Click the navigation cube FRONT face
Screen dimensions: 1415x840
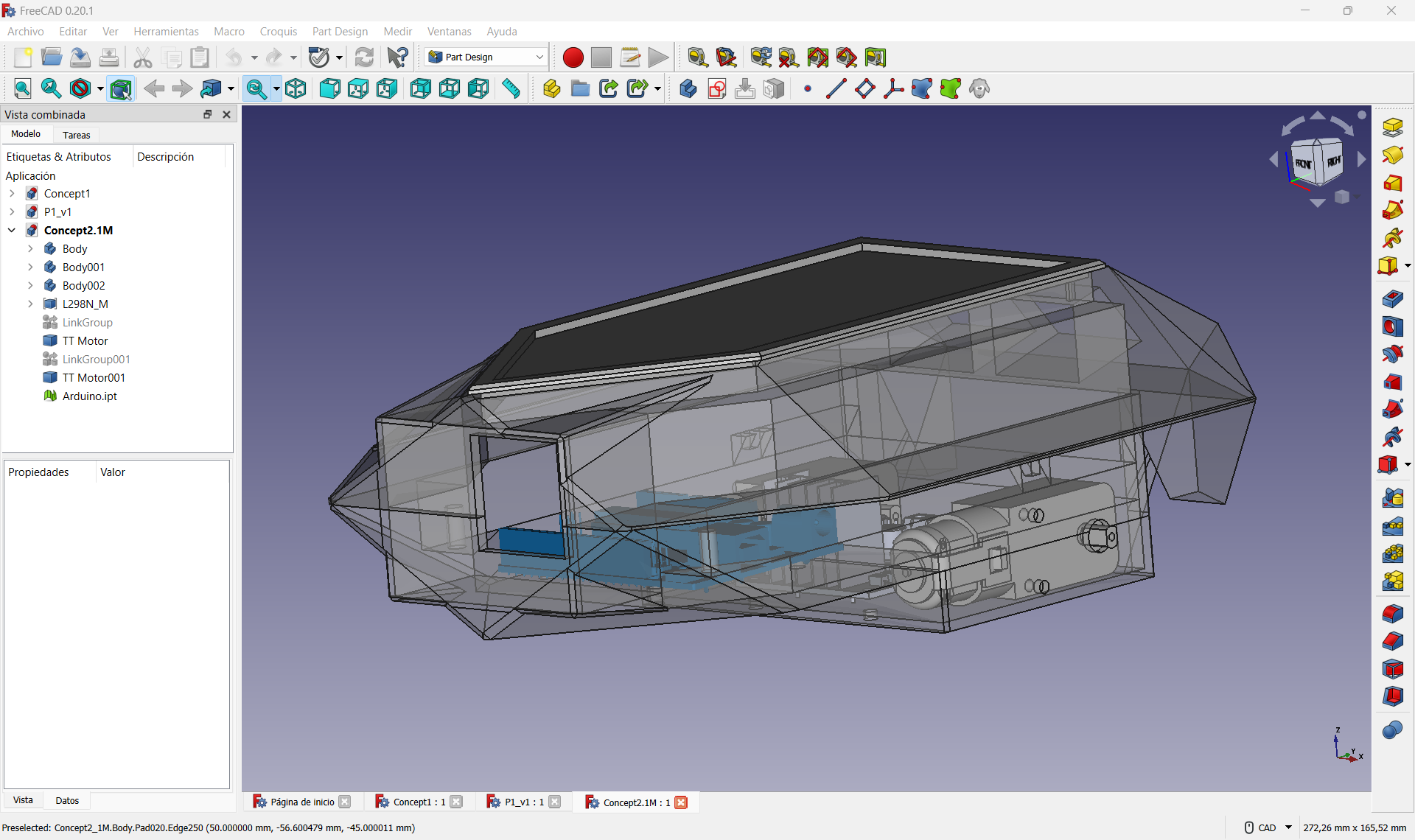(1303, 164)
